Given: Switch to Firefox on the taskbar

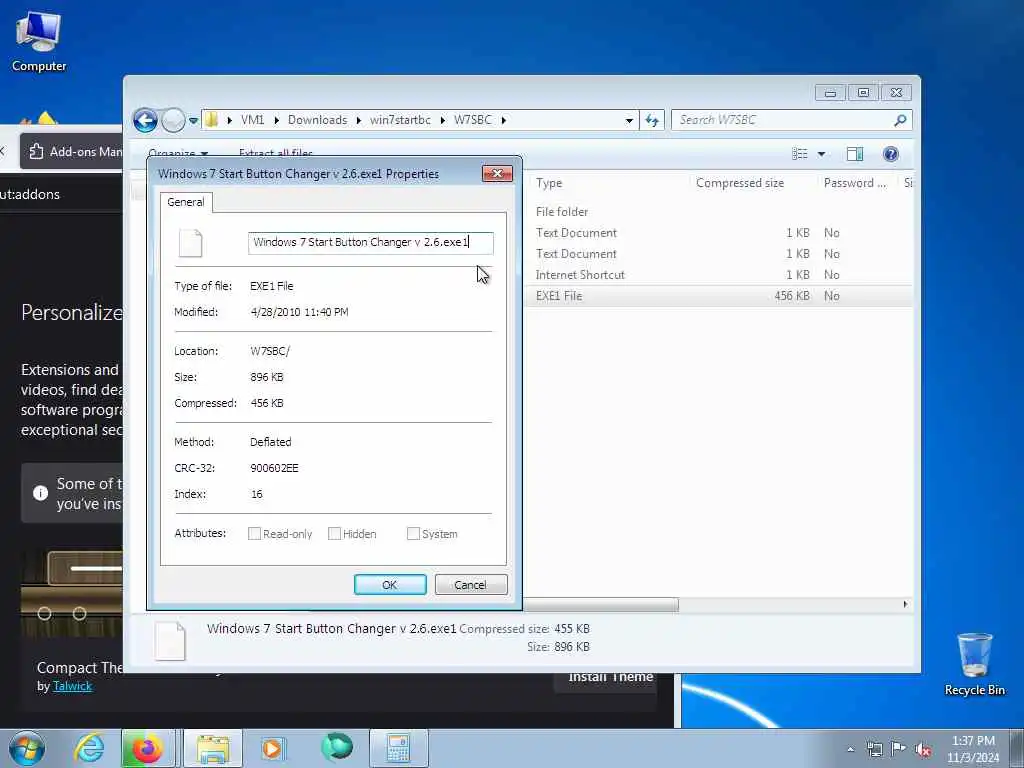Looking at the screenshot, I should tap(147, 748).
